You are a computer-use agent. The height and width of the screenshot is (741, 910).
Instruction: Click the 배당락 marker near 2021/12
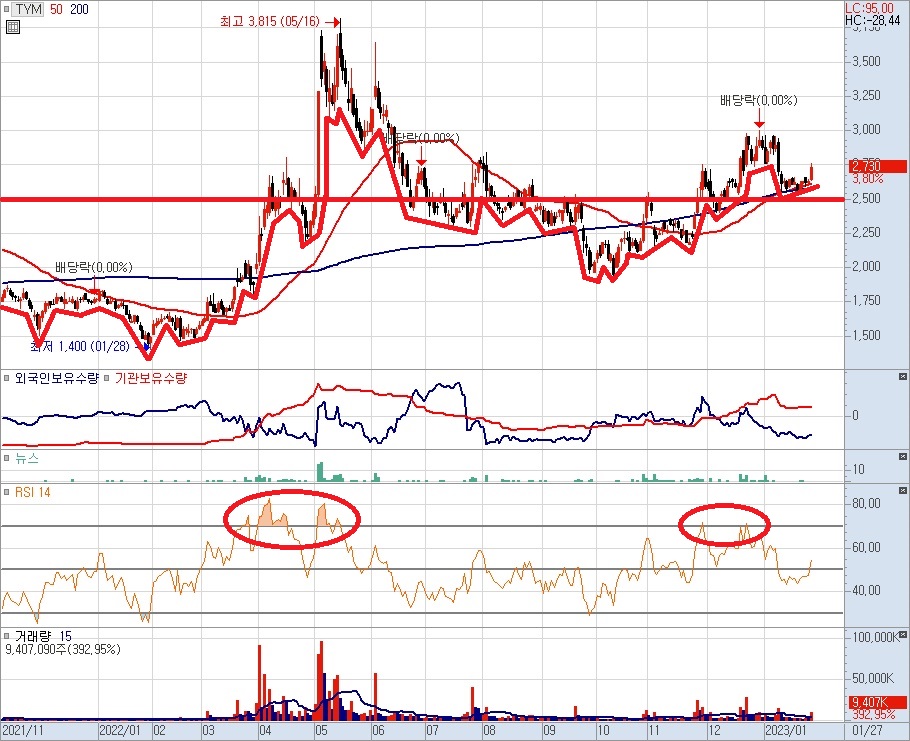94,268
